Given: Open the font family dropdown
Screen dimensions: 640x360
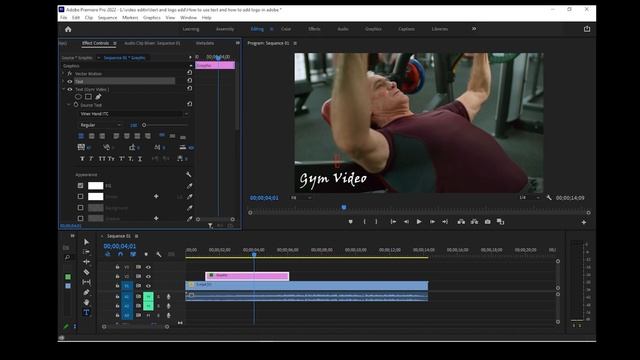Looking at the screenshot, I should (x=134, y=114).
